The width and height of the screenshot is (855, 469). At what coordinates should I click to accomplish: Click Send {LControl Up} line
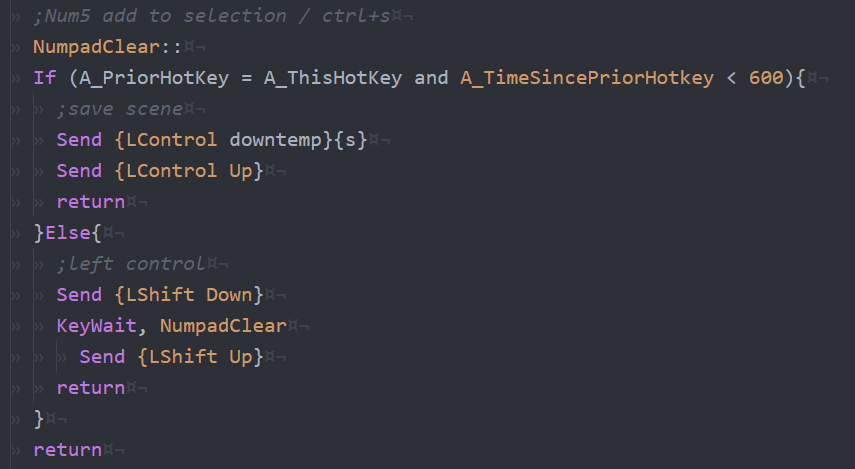point(160,171)
